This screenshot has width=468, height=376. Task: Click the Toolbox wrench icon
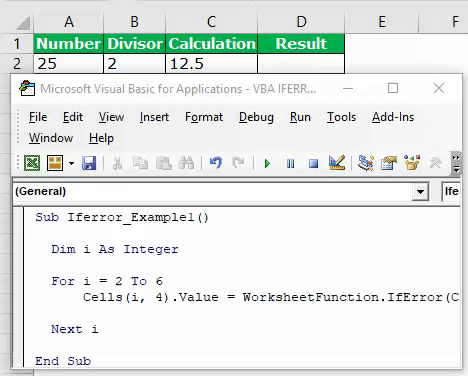[435, 163]
